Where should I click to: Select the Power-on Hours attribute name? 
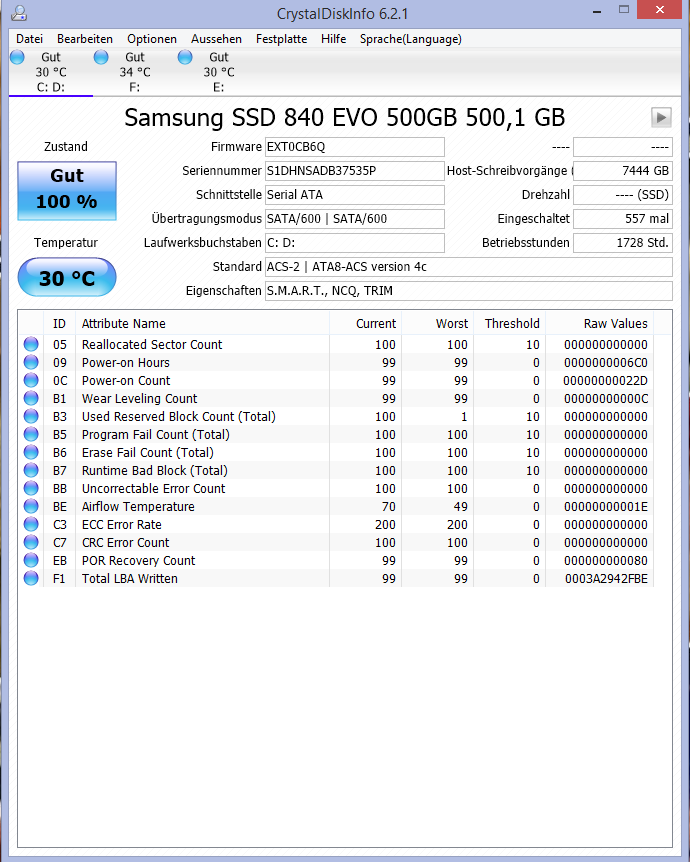coord(125,363)
